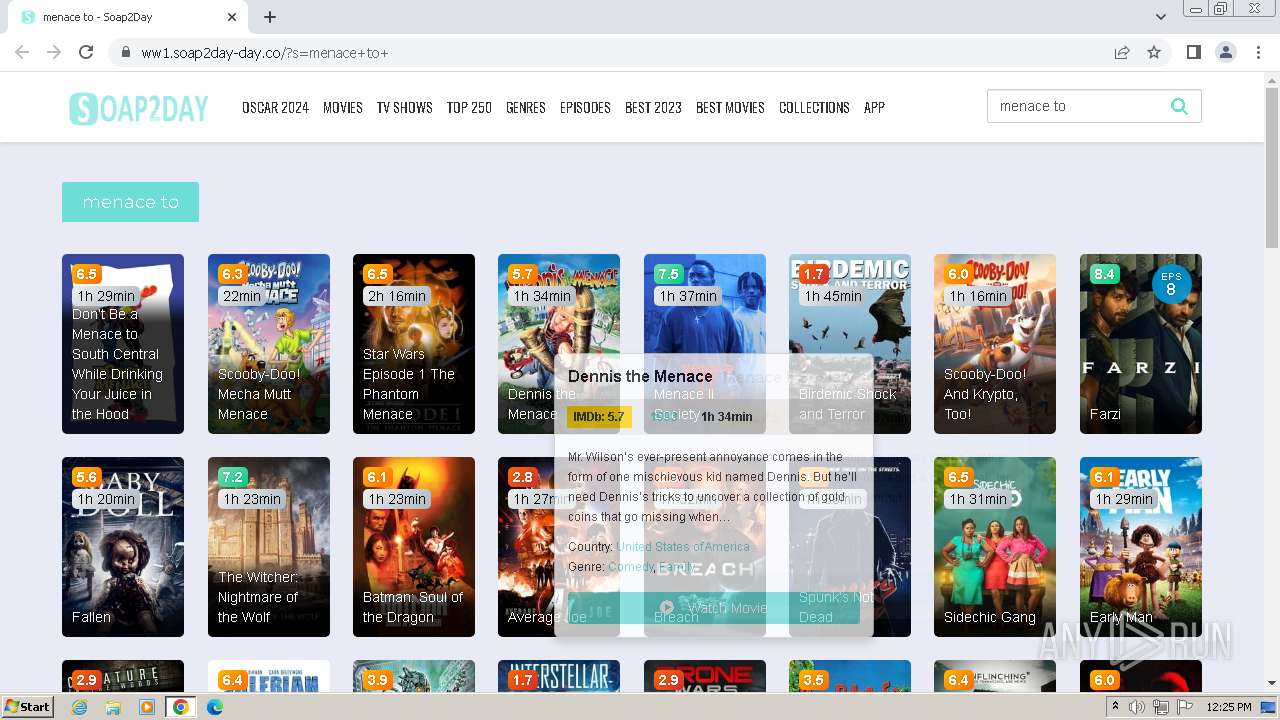This screenshot has height=720, width=1280.
Task: Open the Farzi series poster
Action: (1141, 344)
